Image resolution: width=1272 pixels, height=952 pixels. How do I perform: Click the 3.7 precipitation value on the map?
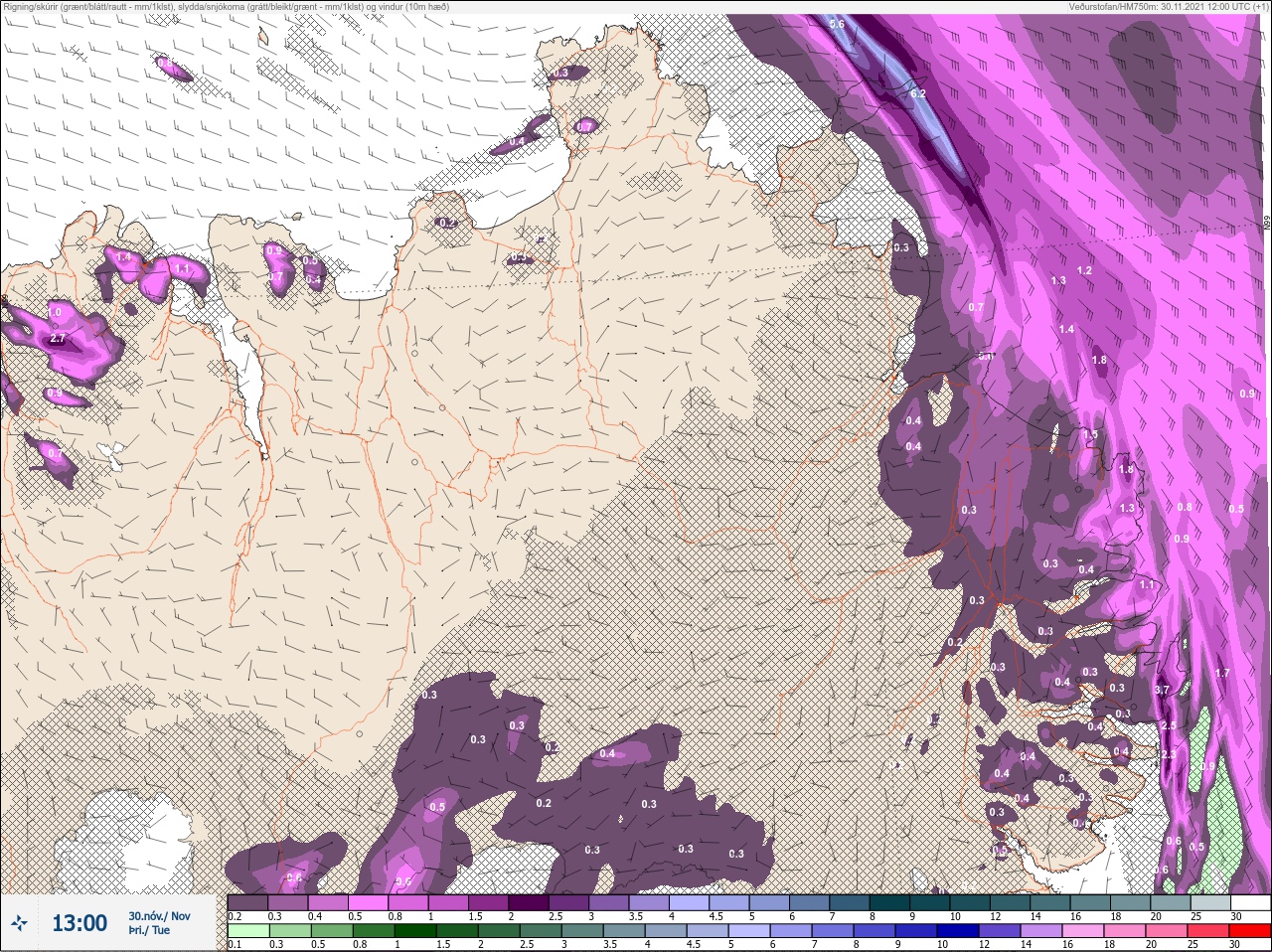click(x=1163, y=690)
